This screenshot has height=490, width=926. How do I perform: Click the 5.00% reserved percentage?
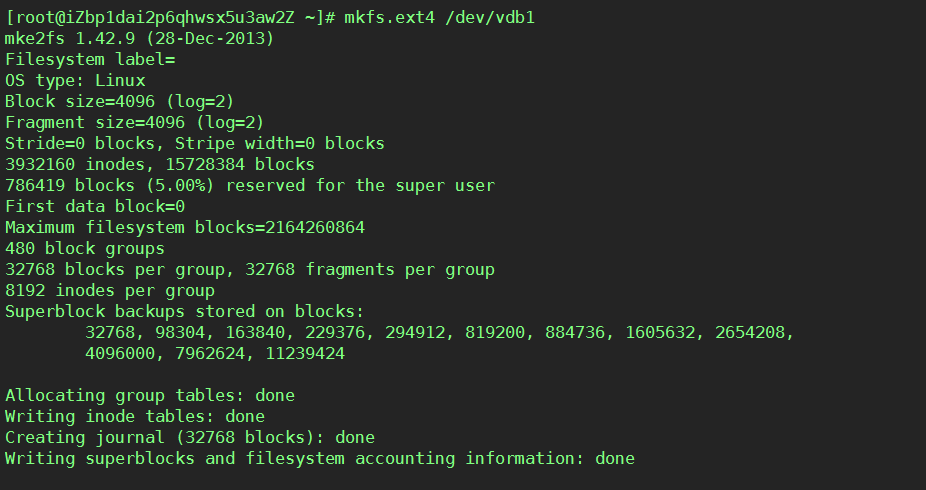click(180, 185)
